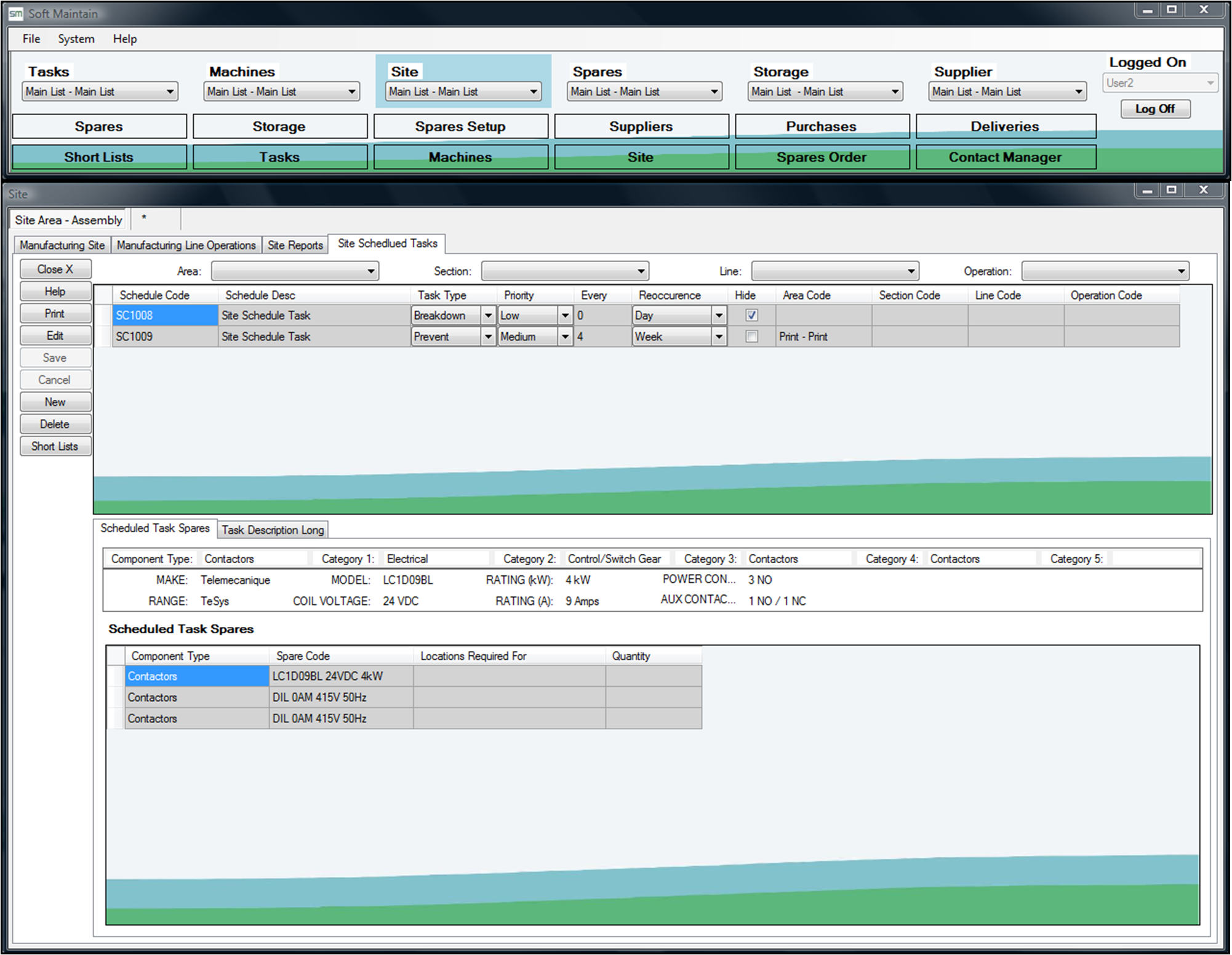Click Close X button in Site window
Viewport: 1232px width, 955px height.
(55, 269)
